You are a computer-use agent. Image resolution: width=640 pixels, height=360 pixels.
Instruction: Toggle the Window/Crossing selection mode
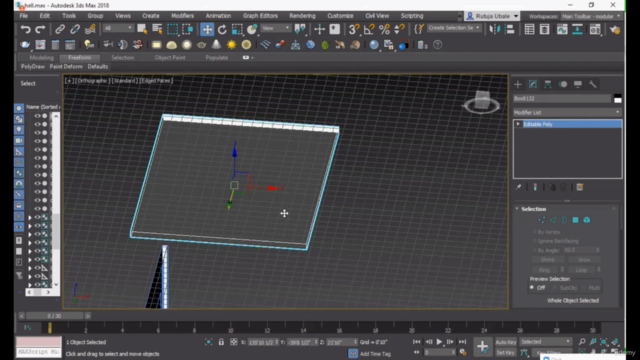(x=188, y=29)
